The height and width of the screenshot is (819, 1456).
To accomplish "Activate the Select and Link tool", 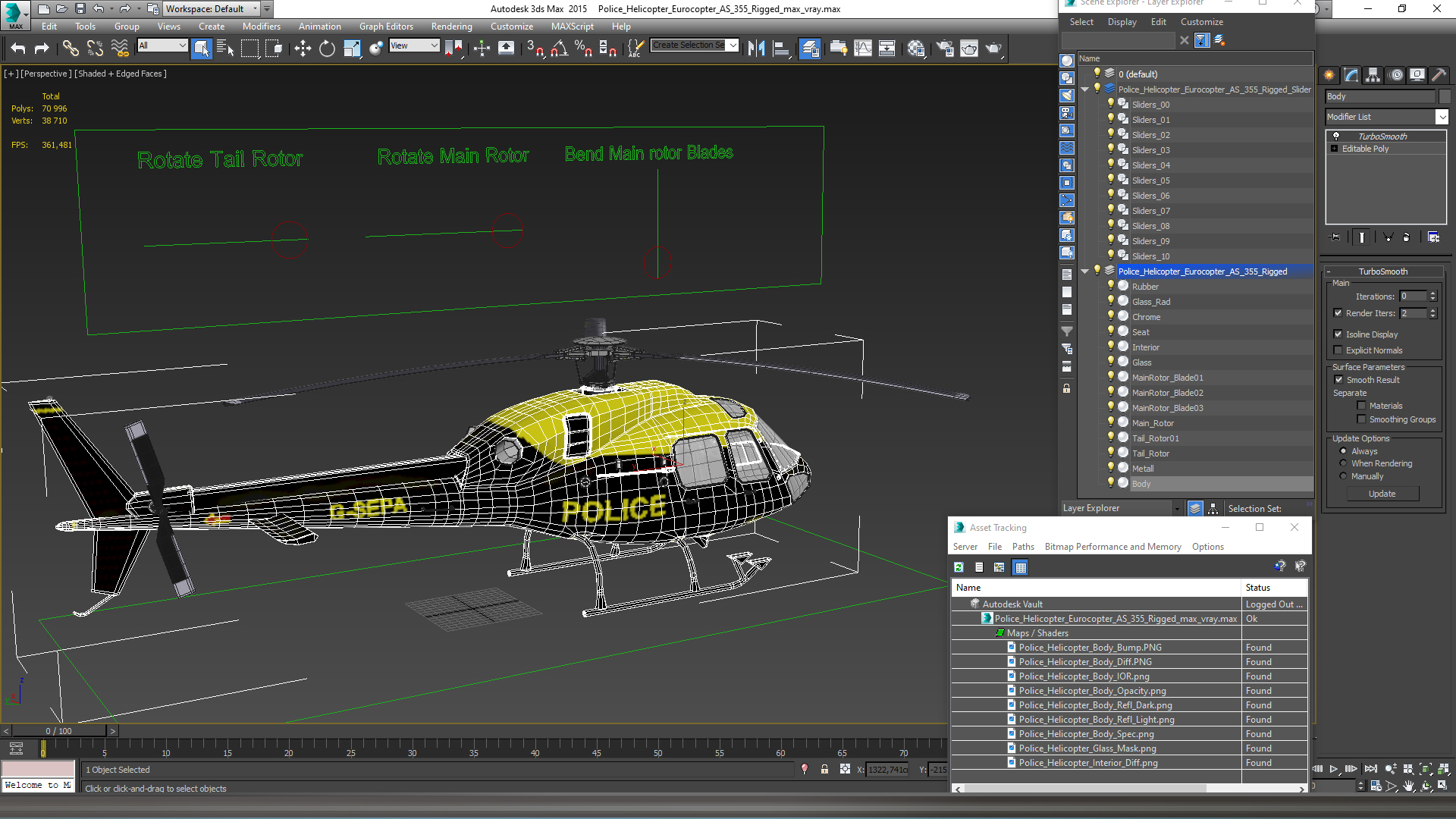I will pos(71,49).
